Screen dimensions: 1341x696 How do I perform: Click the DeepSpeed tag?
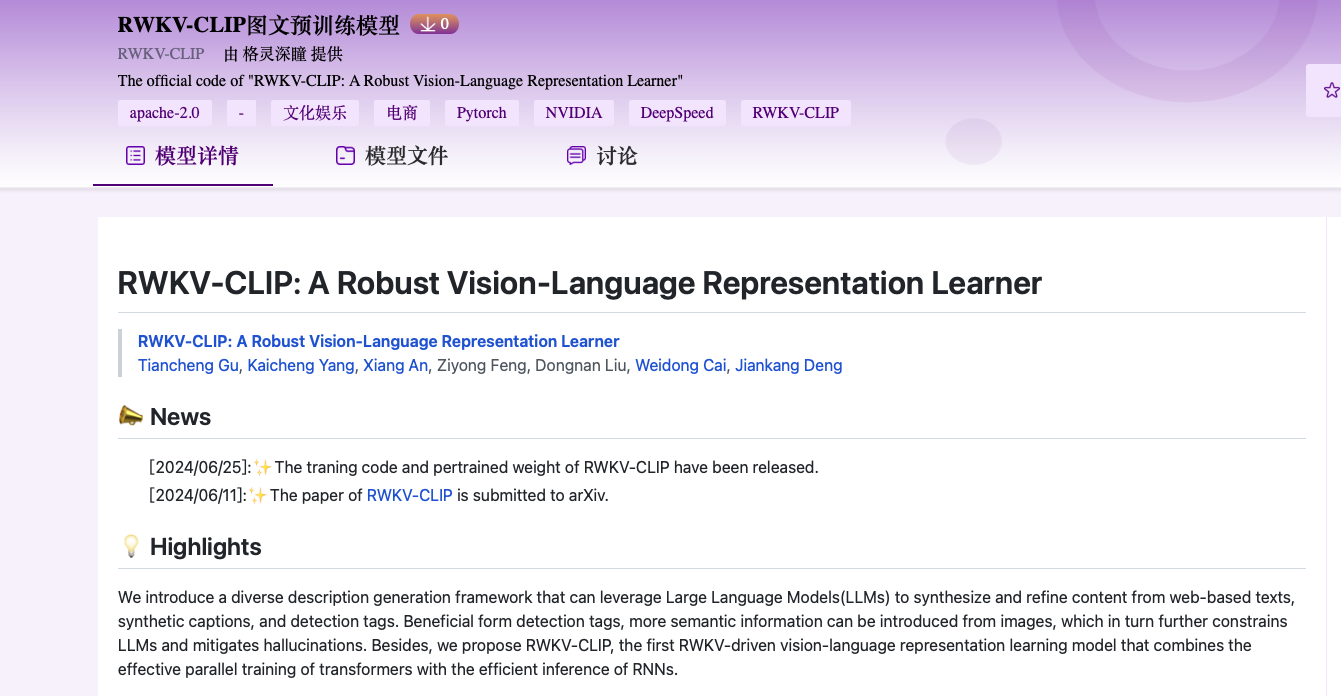click(x=677, y=113)
